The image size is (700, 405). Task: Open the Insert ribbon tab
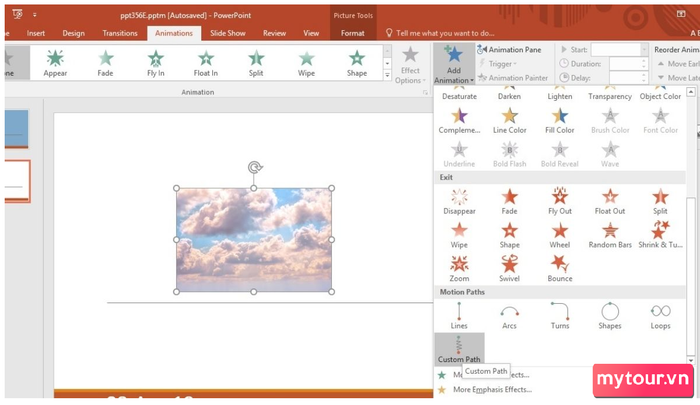pos(36,33)
